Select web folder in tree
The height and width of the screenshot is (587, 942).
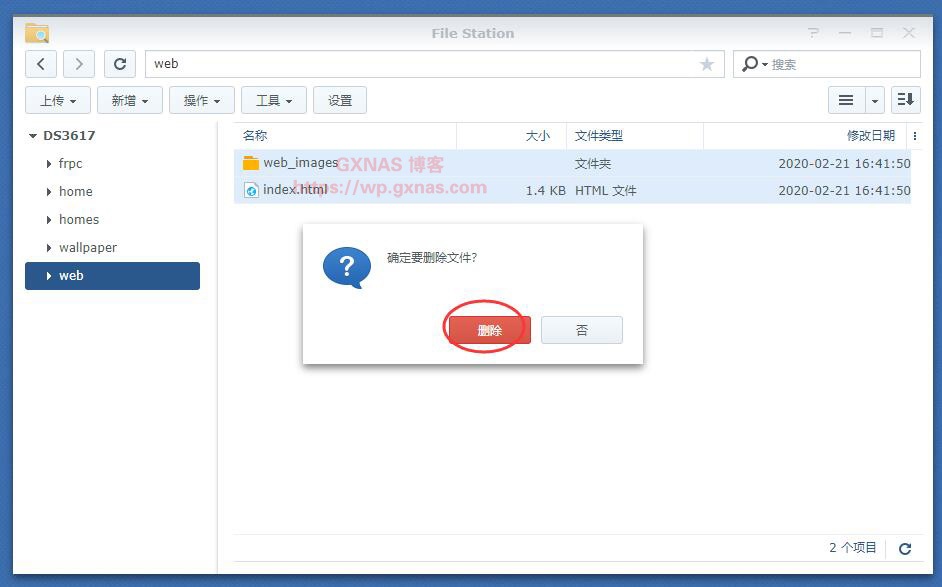pos(112,276)
